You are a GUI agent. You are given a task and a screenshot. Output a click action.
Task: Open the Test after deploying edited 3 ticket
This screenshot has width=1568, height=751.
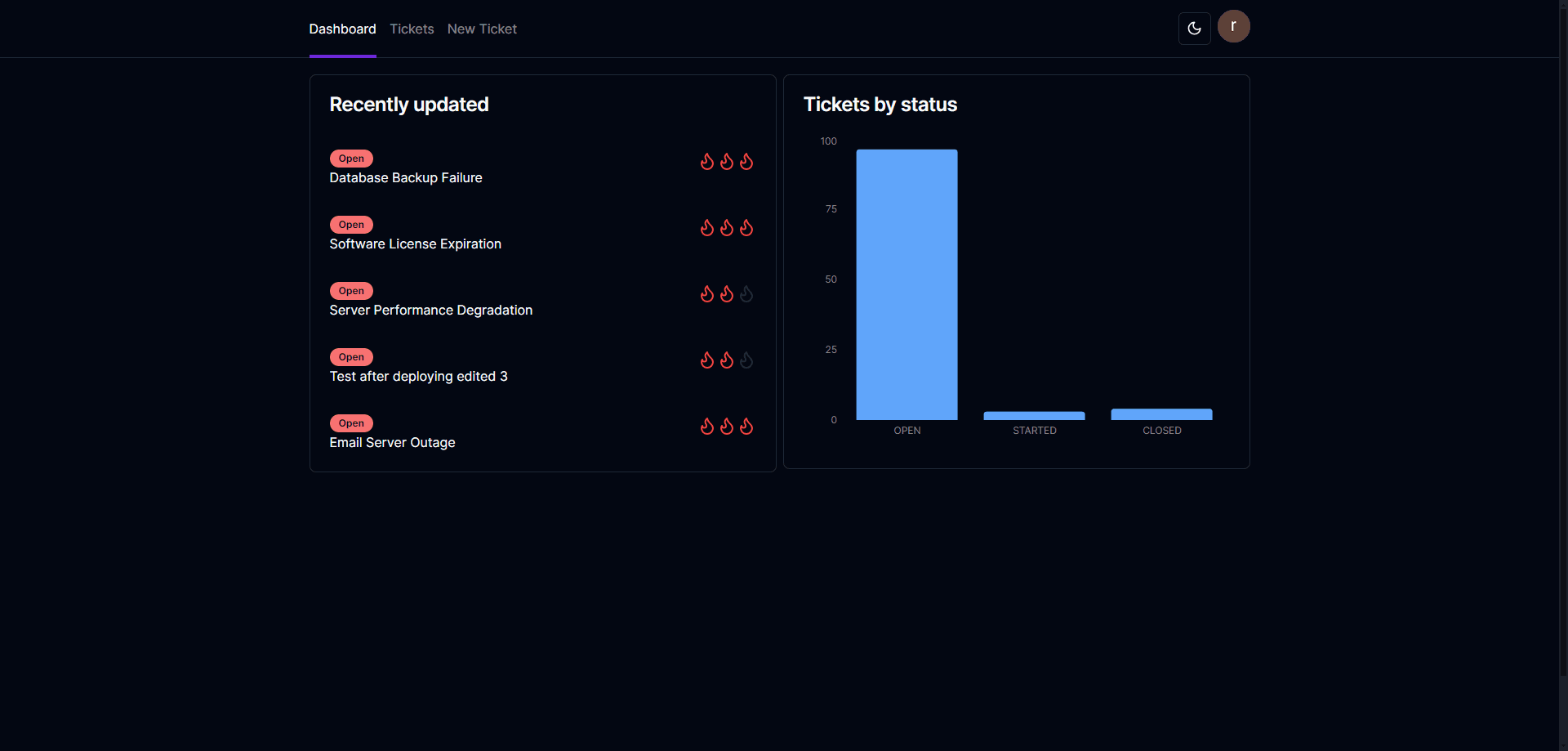tap(418, 377)
